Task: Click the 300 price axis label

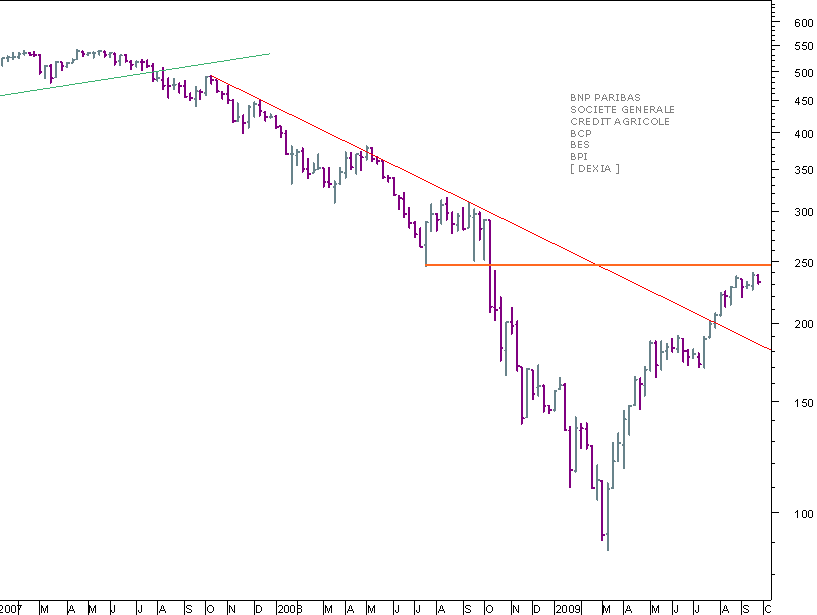Action: (803, 212)
